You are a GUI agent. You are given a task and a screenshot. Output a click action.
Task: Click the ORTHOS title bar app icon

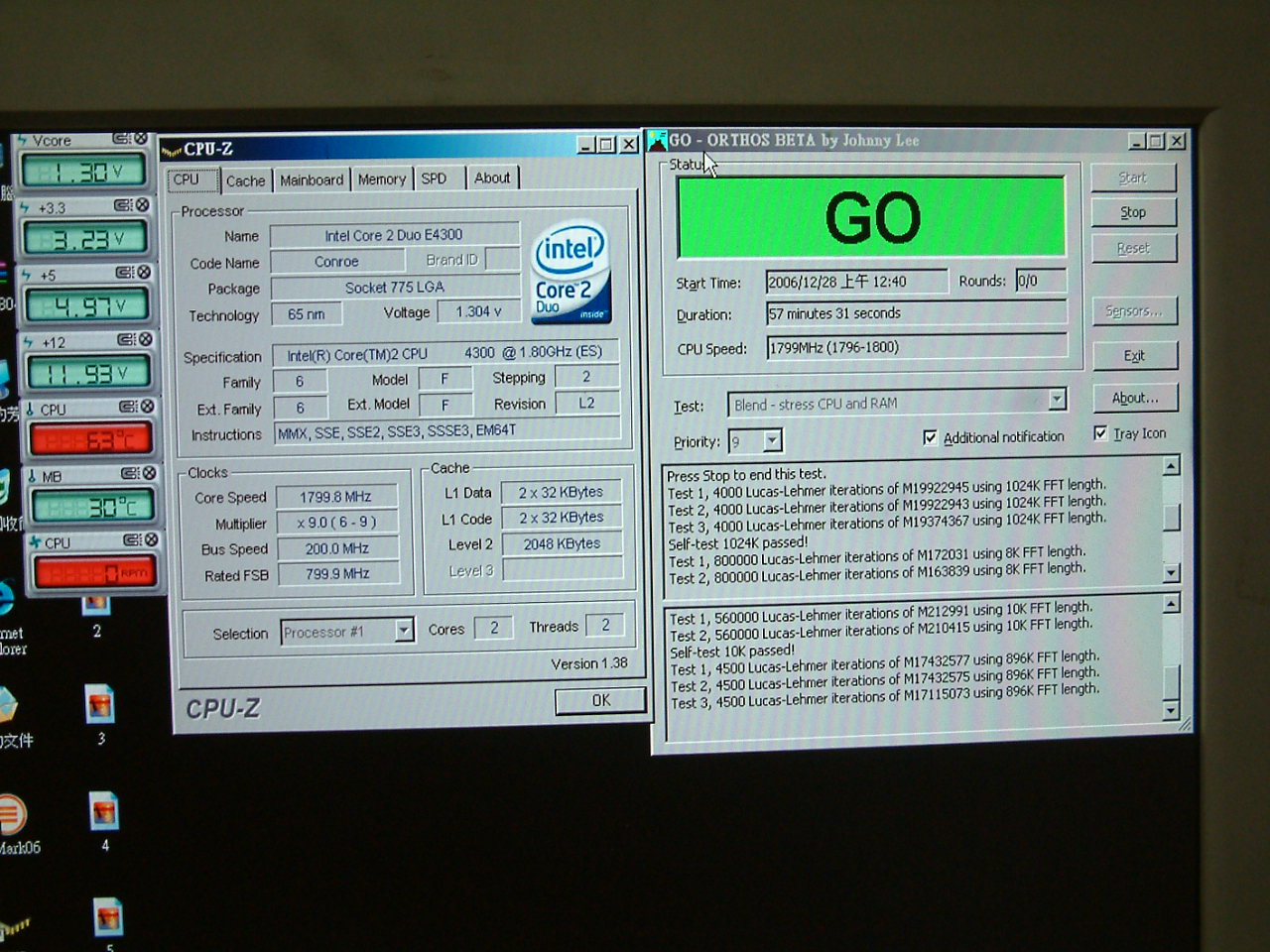pyautogui.click(x=657, y=141)
